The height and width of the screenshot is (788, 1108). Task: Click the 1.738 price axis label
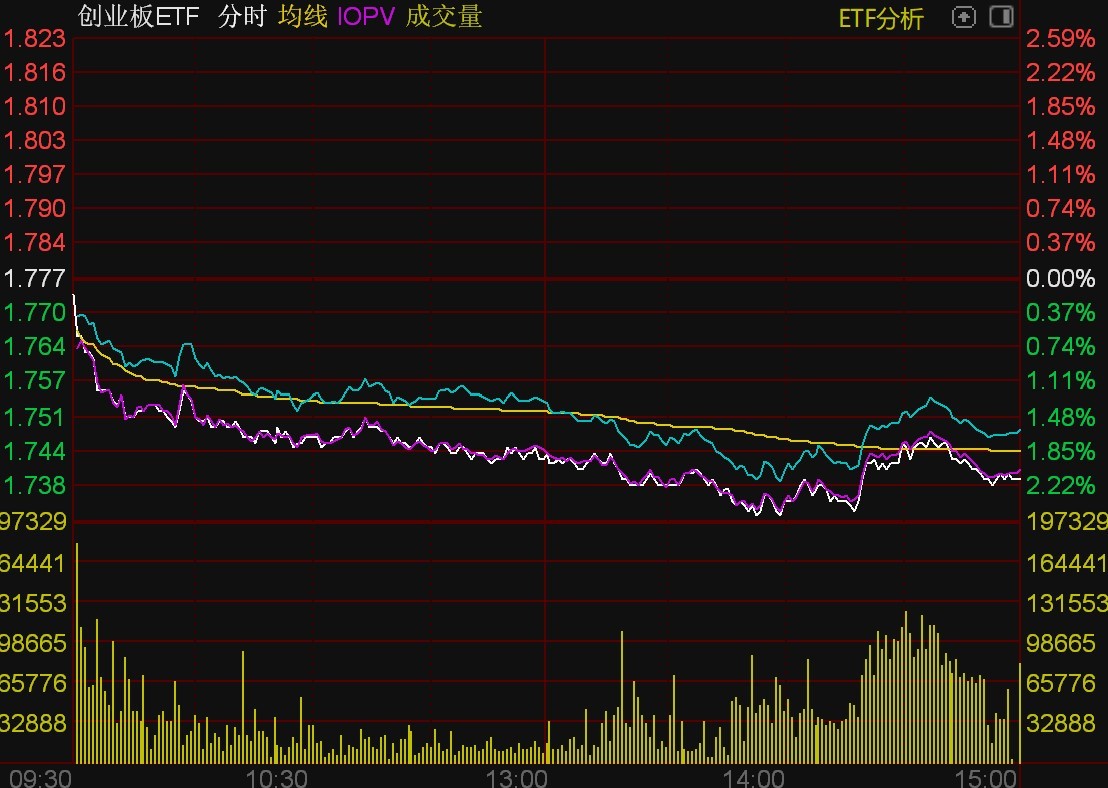(34, 485)
